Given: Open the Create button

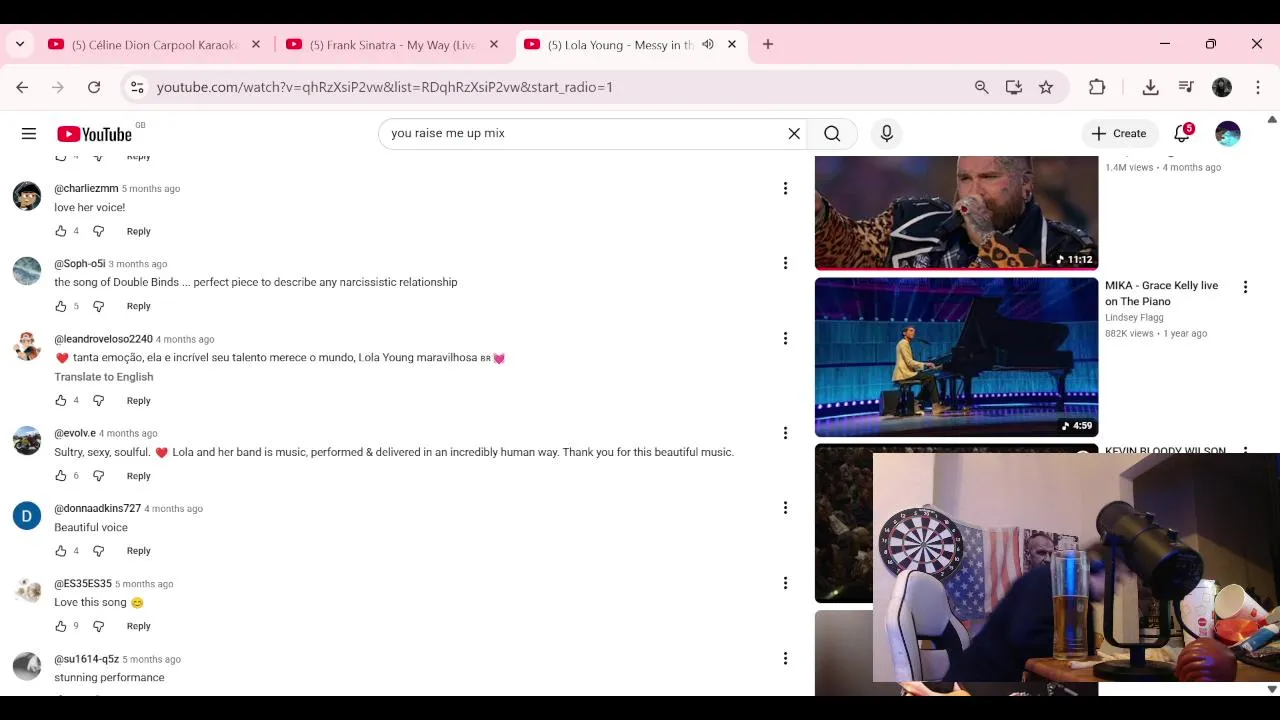Looking at the screenshot, I should click(x=1119, y=134).
